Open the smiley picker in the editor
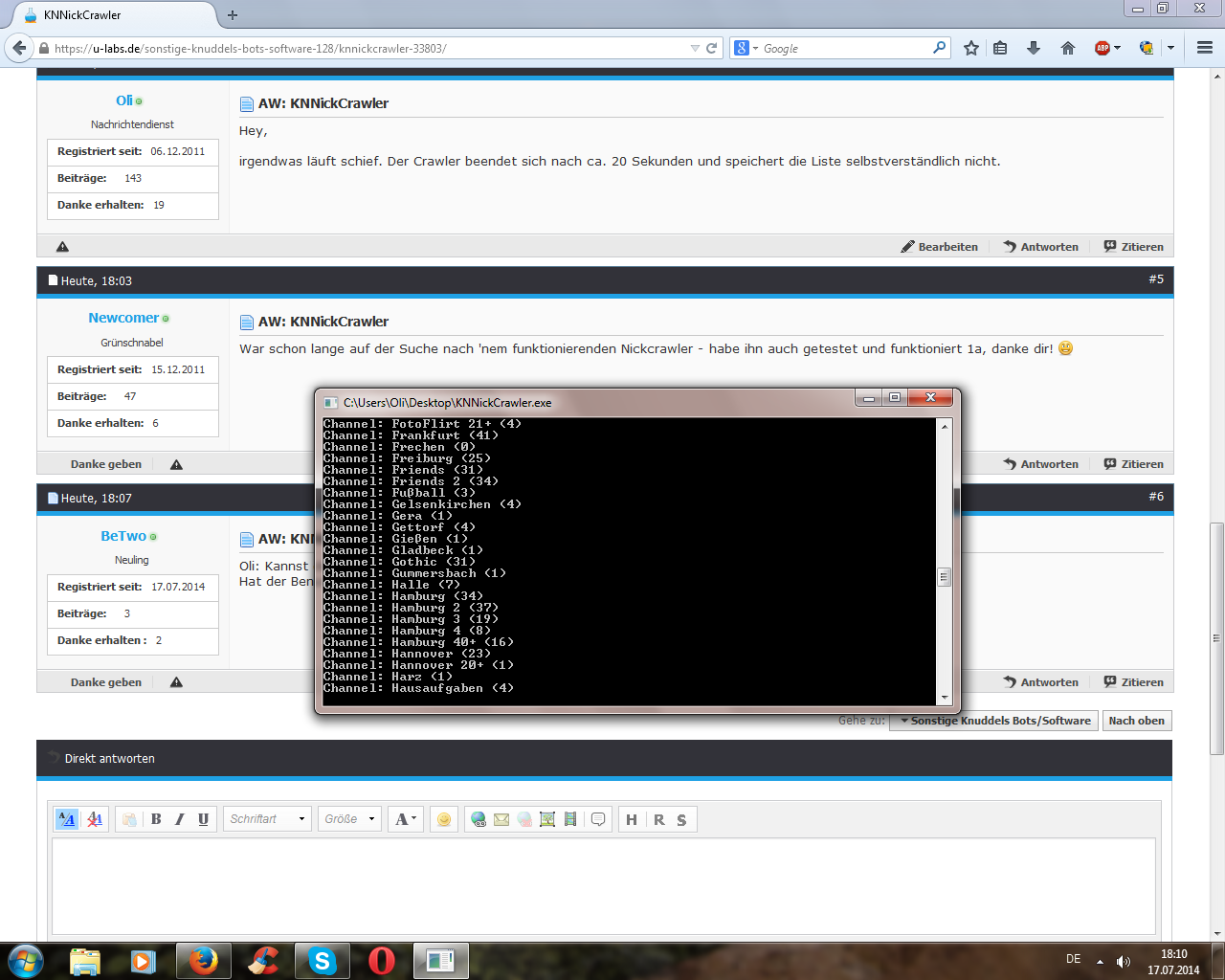1225x980 pixels. (444, 819)
